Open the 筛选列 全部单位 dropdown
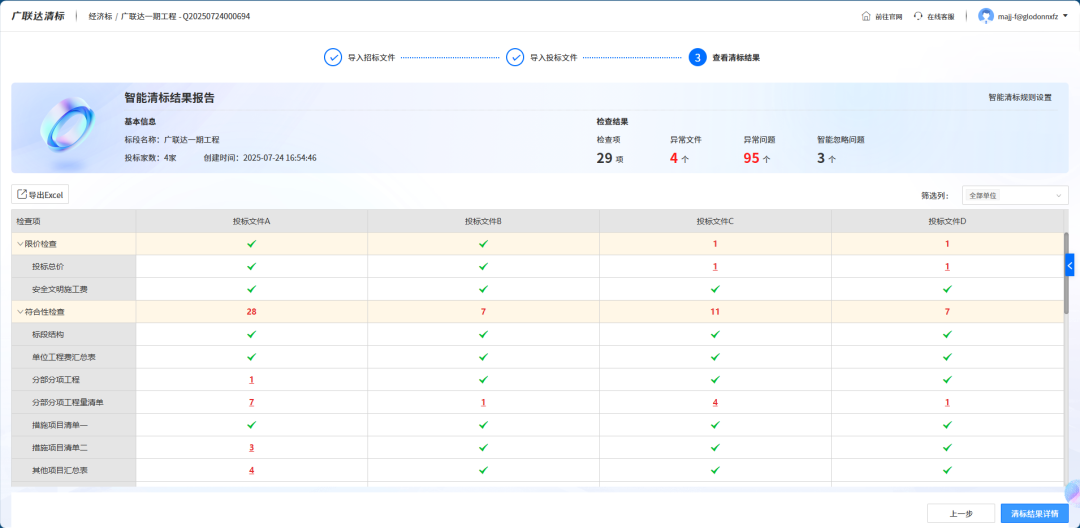This screenshot has height=528, width=1080. (x=1014, y=195)
